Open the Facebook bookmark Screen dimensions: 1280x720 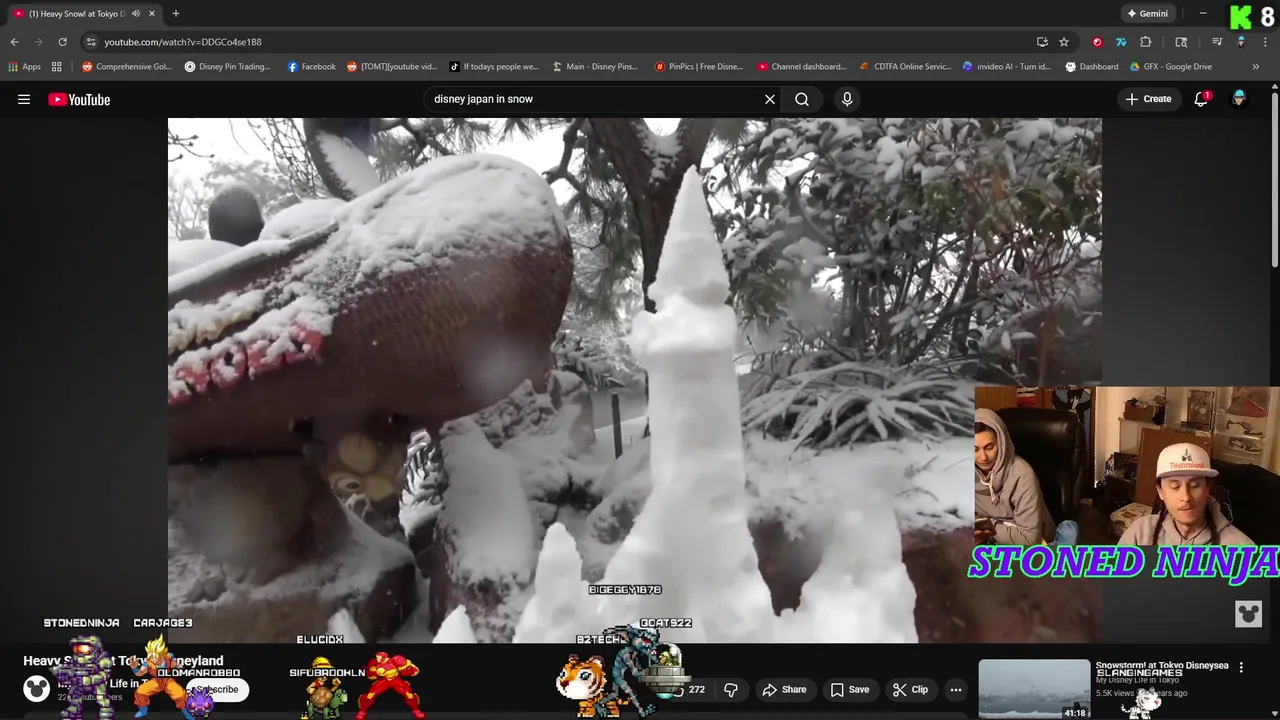pos(311,67)
